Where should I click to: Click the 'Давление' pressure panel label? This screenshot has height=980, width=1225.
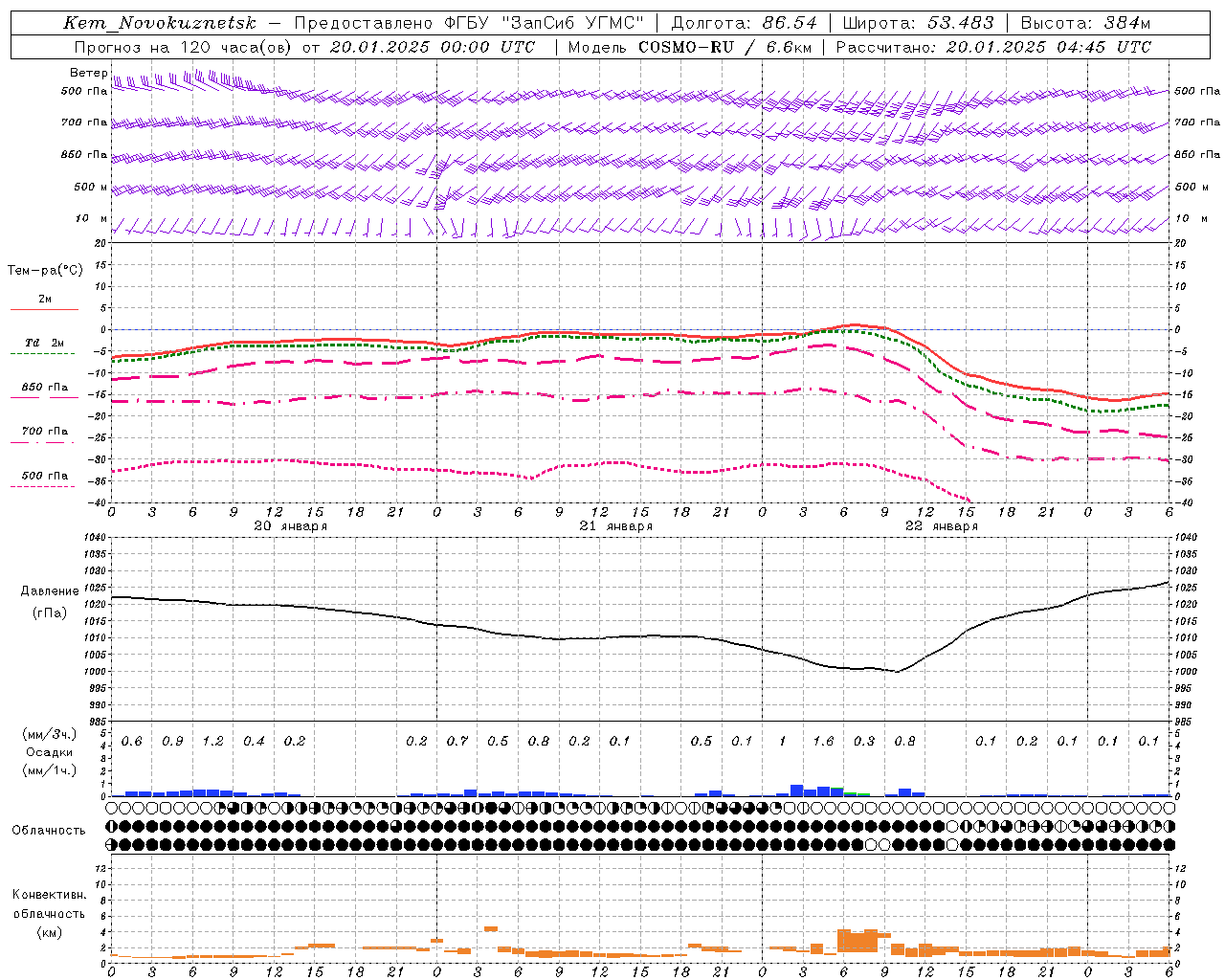pyautogui.click(x=50, y=591)
